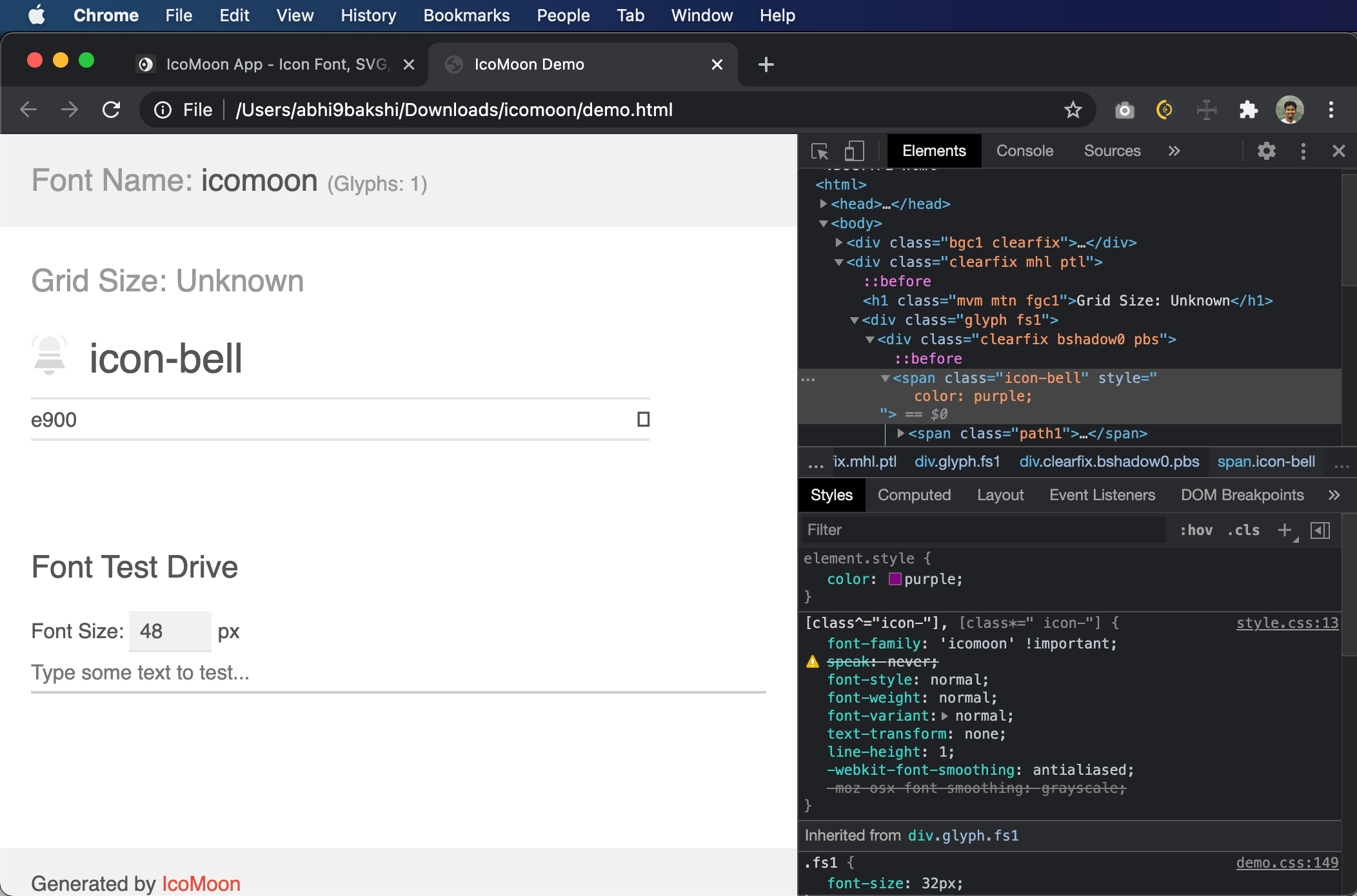Image resolution: width=1357 pixels, height=896 pixels.
Task: Toggle the device toolbar icon
Action: [854, 151]
